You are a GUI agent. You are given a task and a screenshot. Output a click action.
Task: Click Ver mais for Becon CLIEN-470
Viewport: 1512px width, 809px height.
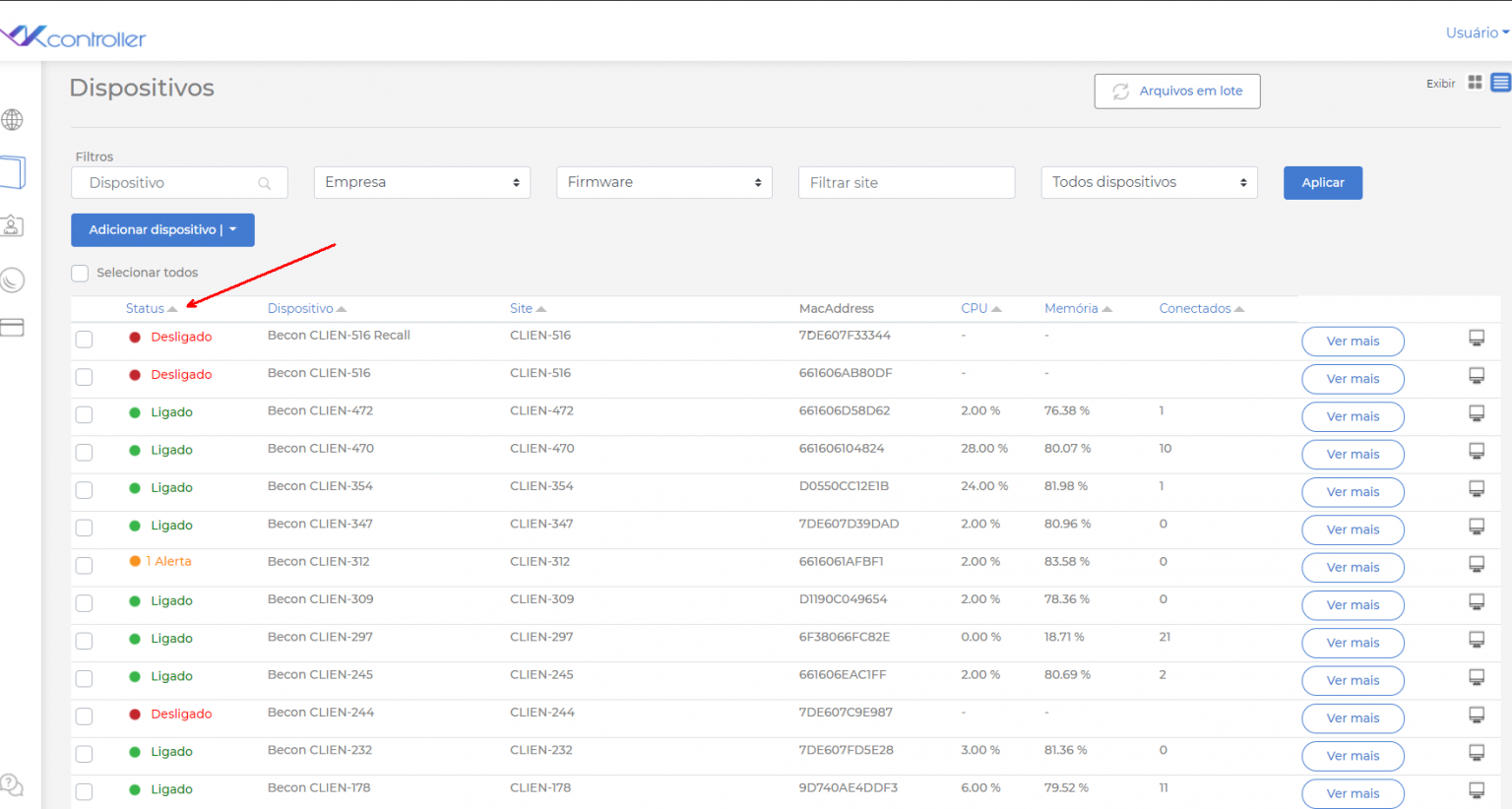[x=1353, y=455]
